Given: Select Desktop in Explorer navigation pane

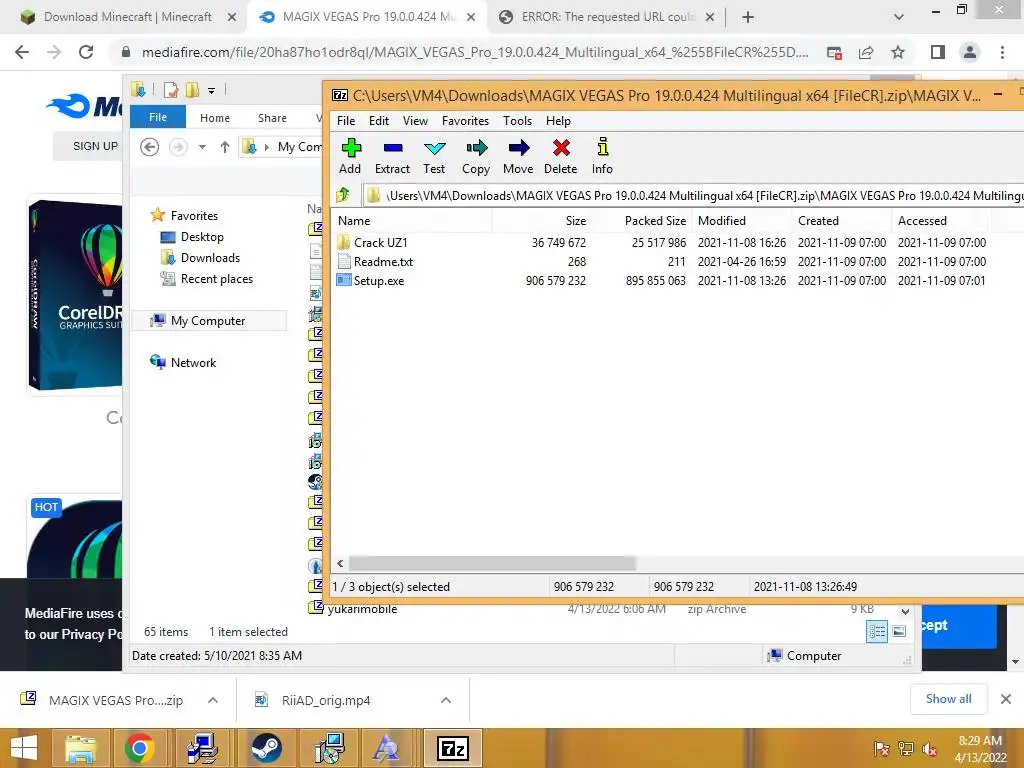Looking at the screenshot, I should 202,236.
